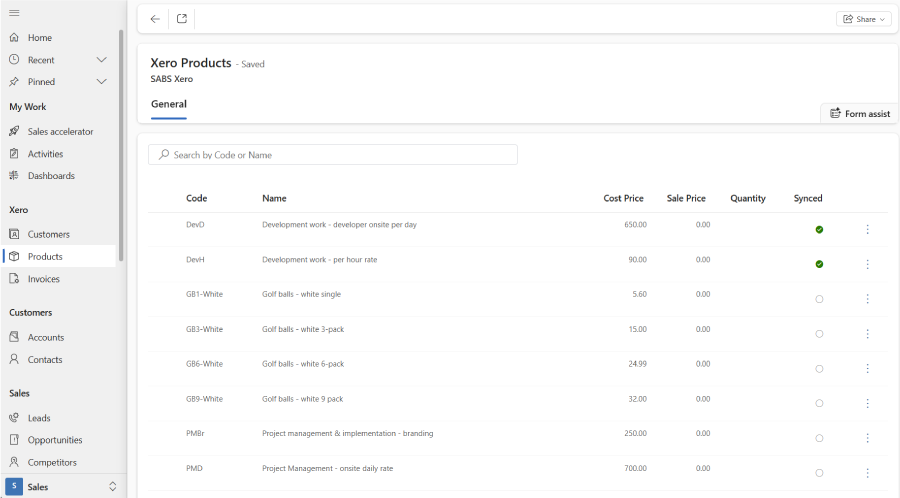900x498 pixels.
Task: Click the Pinned pin icon
Action: point(14,81)
